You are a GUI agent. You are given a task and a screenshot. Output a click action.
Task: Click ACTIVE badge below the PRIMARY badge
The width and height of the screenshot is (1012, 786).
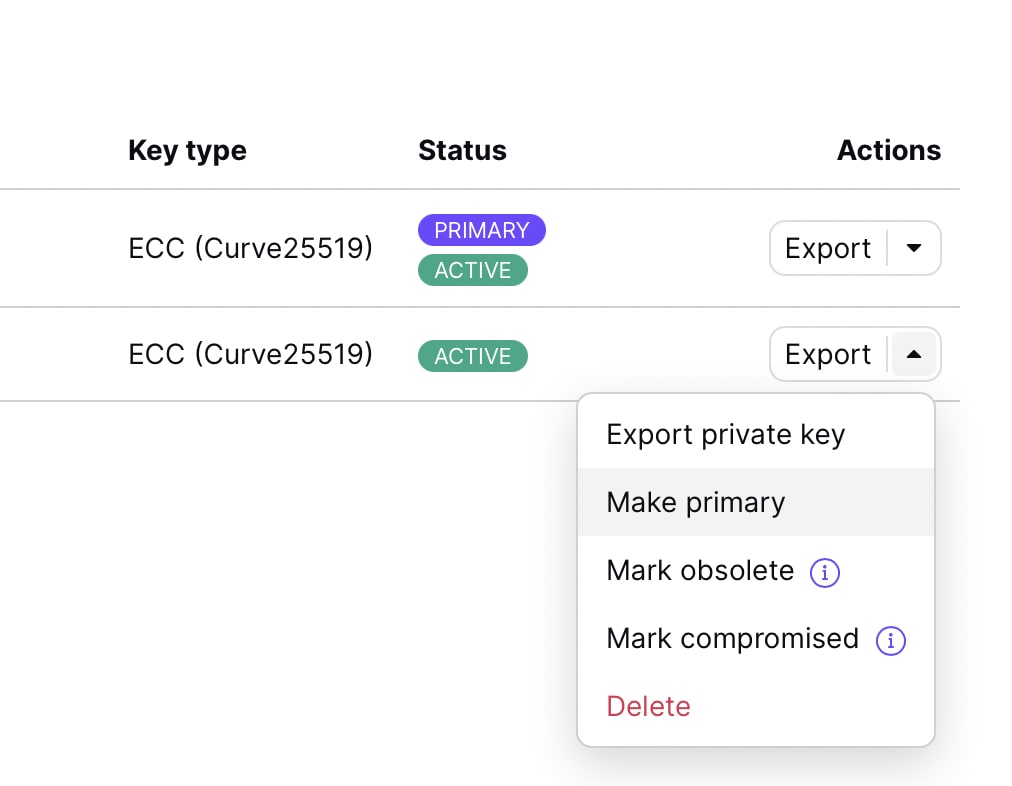[472, 270]
